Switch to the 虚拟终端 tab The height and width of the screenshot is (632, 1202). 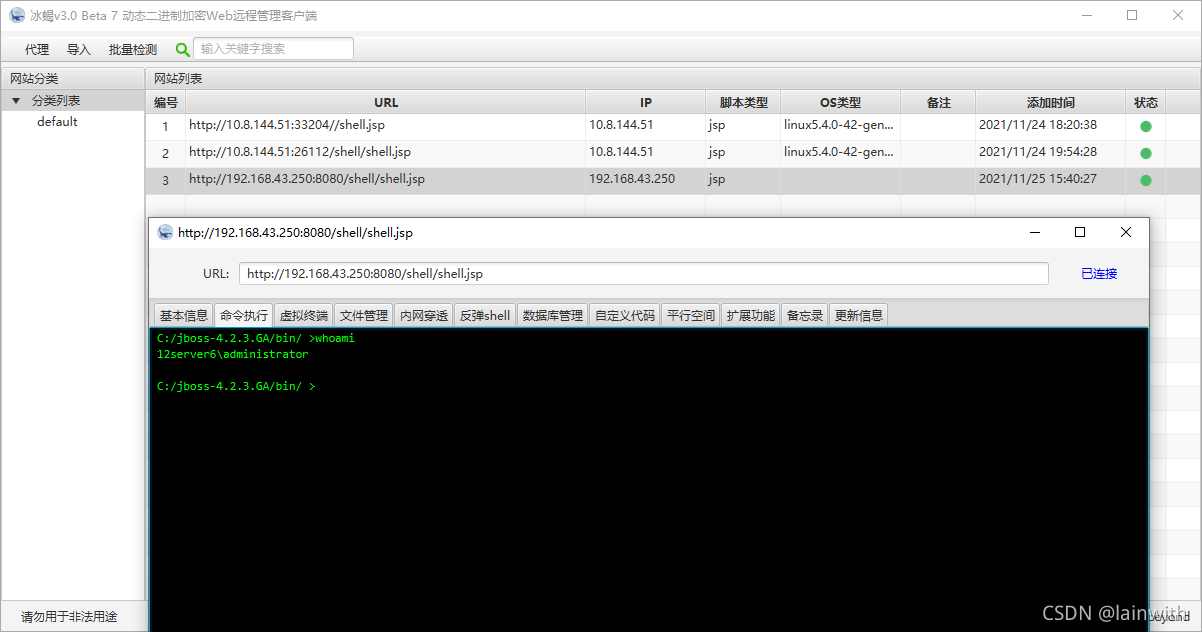click(303, 315)
